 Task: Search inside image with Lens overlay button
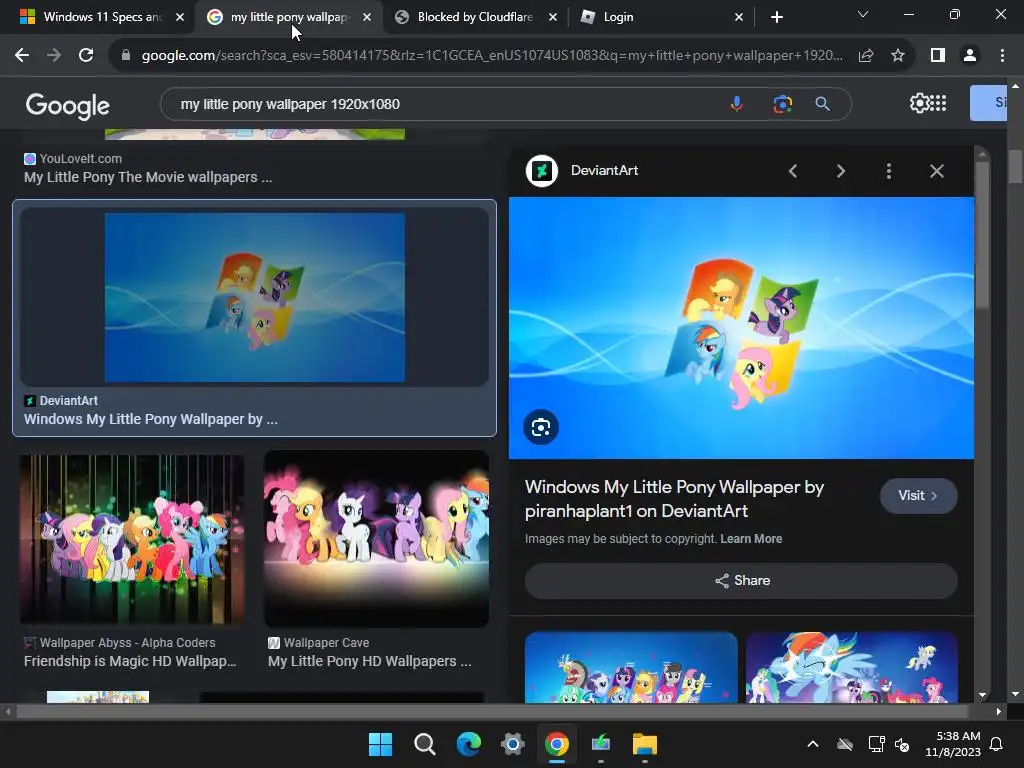pos(541,427)
